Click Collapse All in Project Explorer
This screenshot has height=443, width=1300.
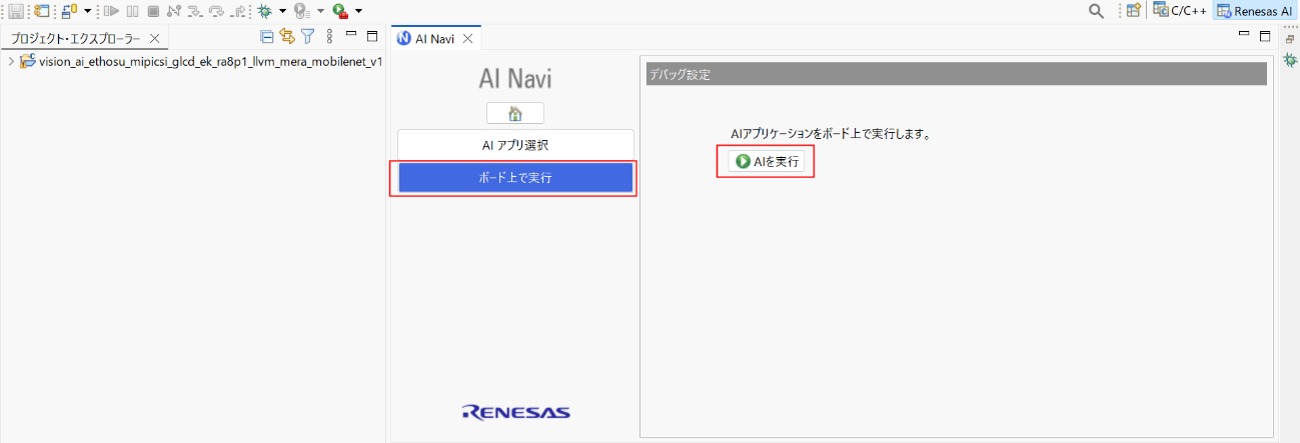tap(266, 37)
